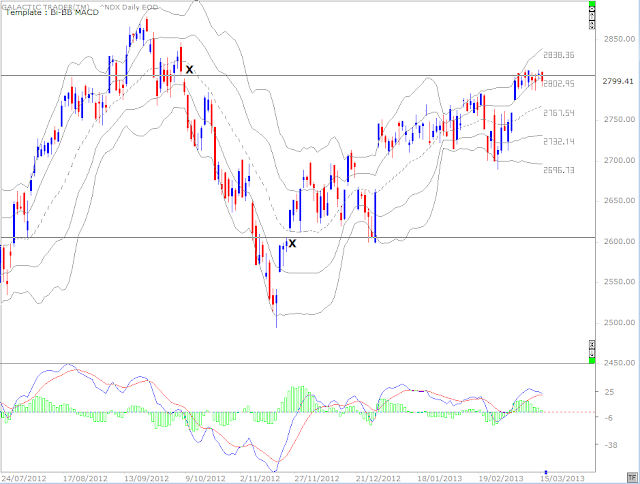Click the MACD scale value -38

(610, 445)
